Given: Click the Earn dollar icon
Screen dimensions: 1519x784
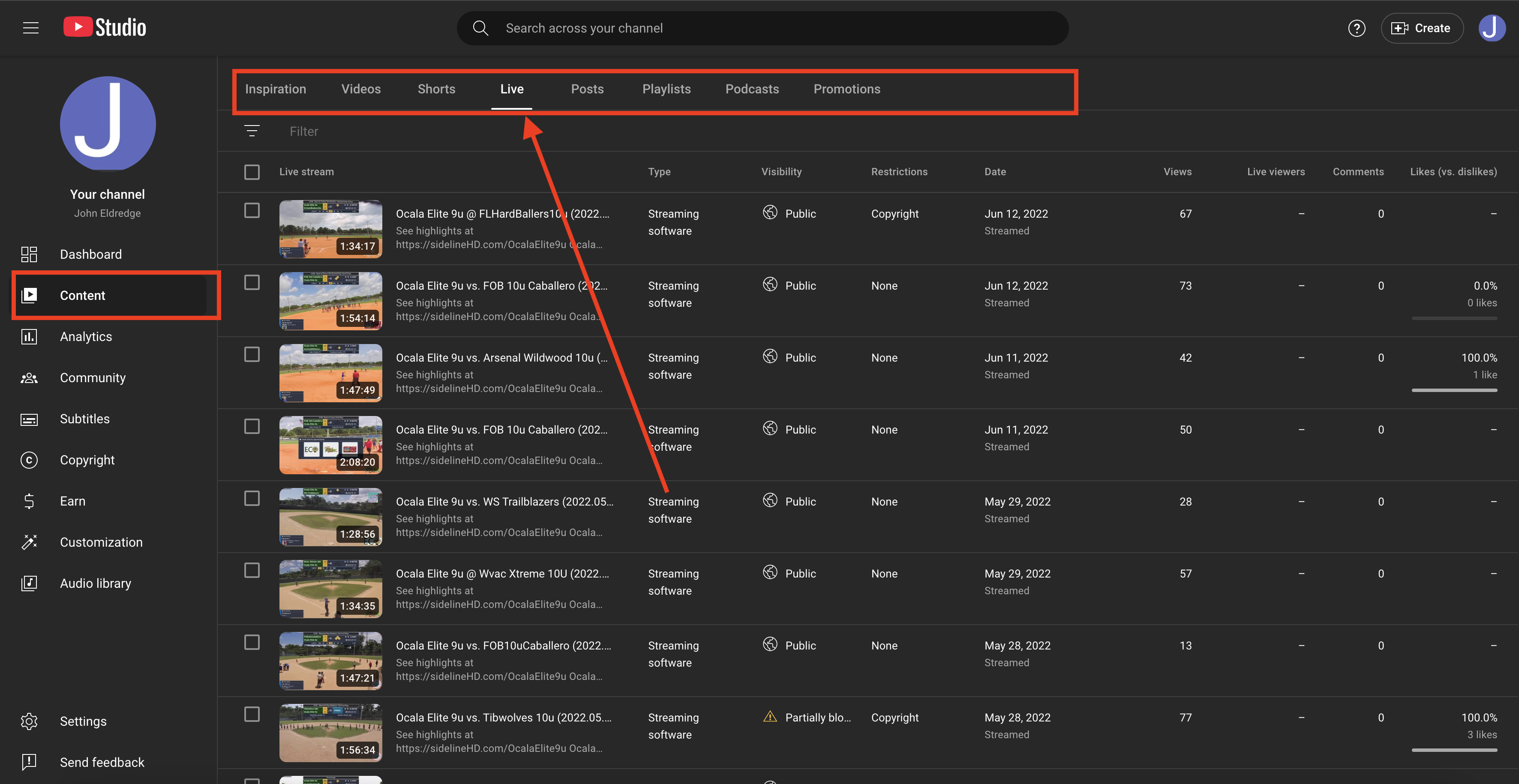Looking at the screenshot, I should click(x=29, y=501).
